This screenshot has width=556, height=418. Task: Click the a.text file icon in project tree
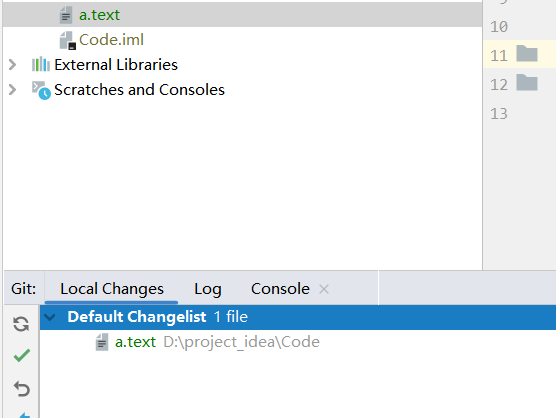point(66,15)
